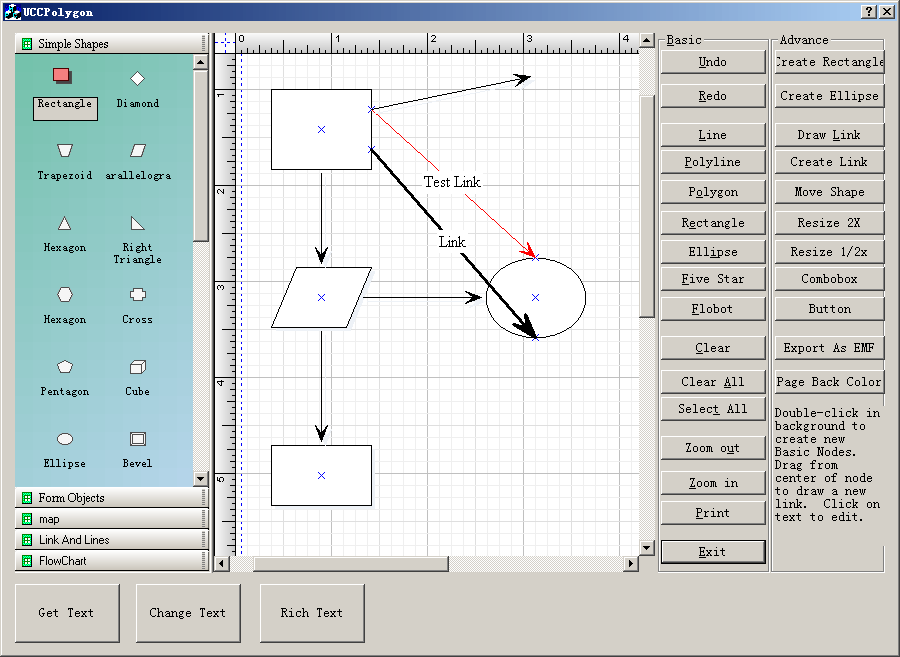The height and width of the screenshot is (657, 900).
Task: Pick the Cube shape icon
Action: pos(137,367)
